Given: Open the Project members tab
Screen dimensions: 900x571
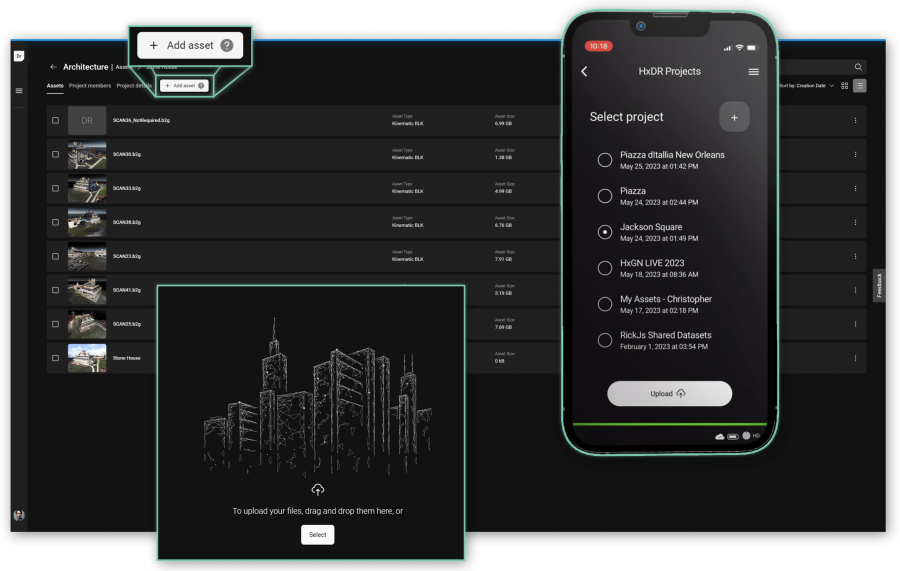Looking at the screenshot, I should tap(90, 86).
